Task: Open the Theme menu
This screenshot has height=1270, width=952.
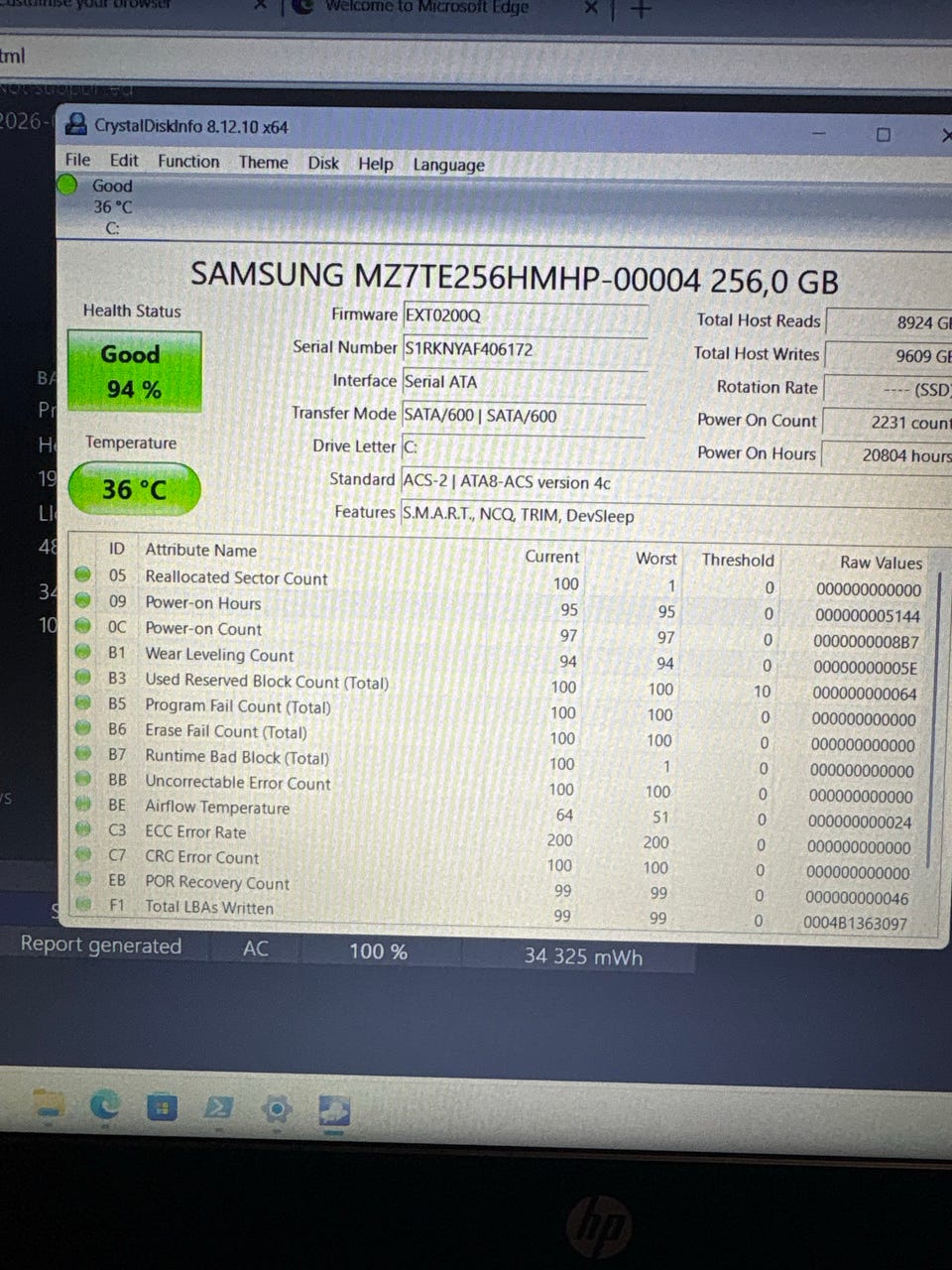Action: [x=264, y=162]
